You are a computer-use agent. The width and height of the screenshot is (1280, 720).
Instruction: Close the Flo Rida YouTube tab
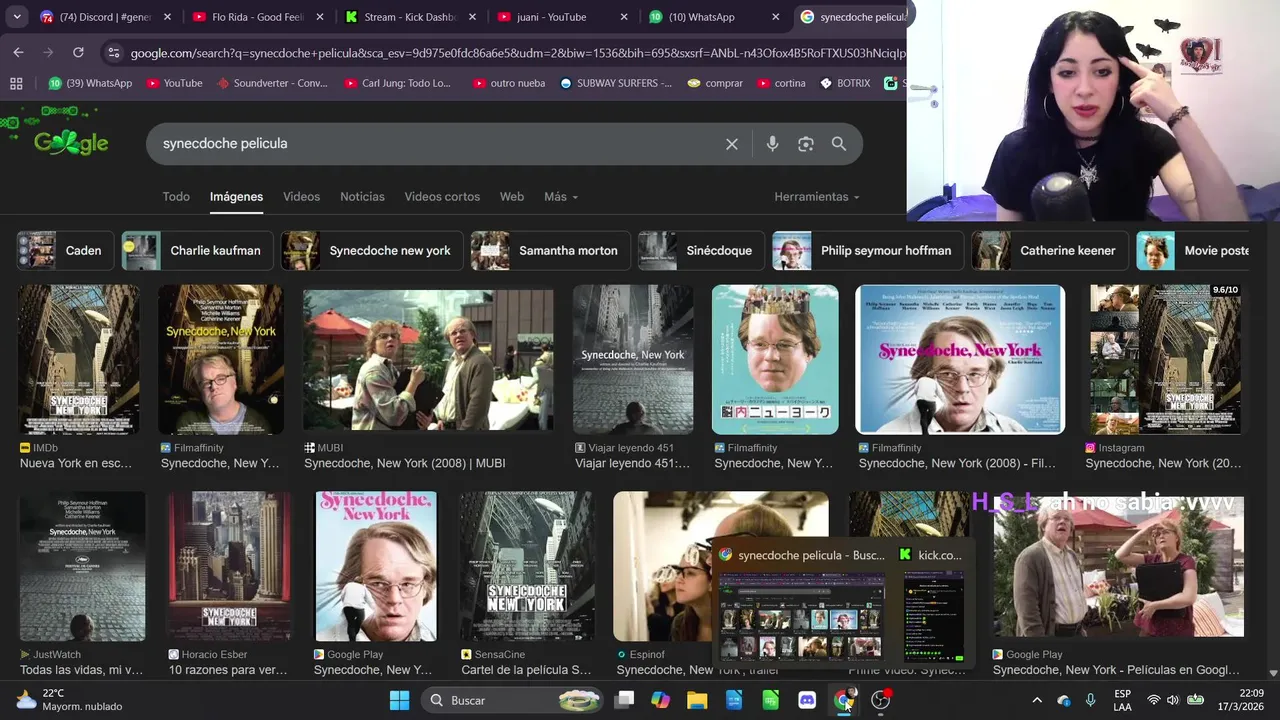click(x=319, y=17)
